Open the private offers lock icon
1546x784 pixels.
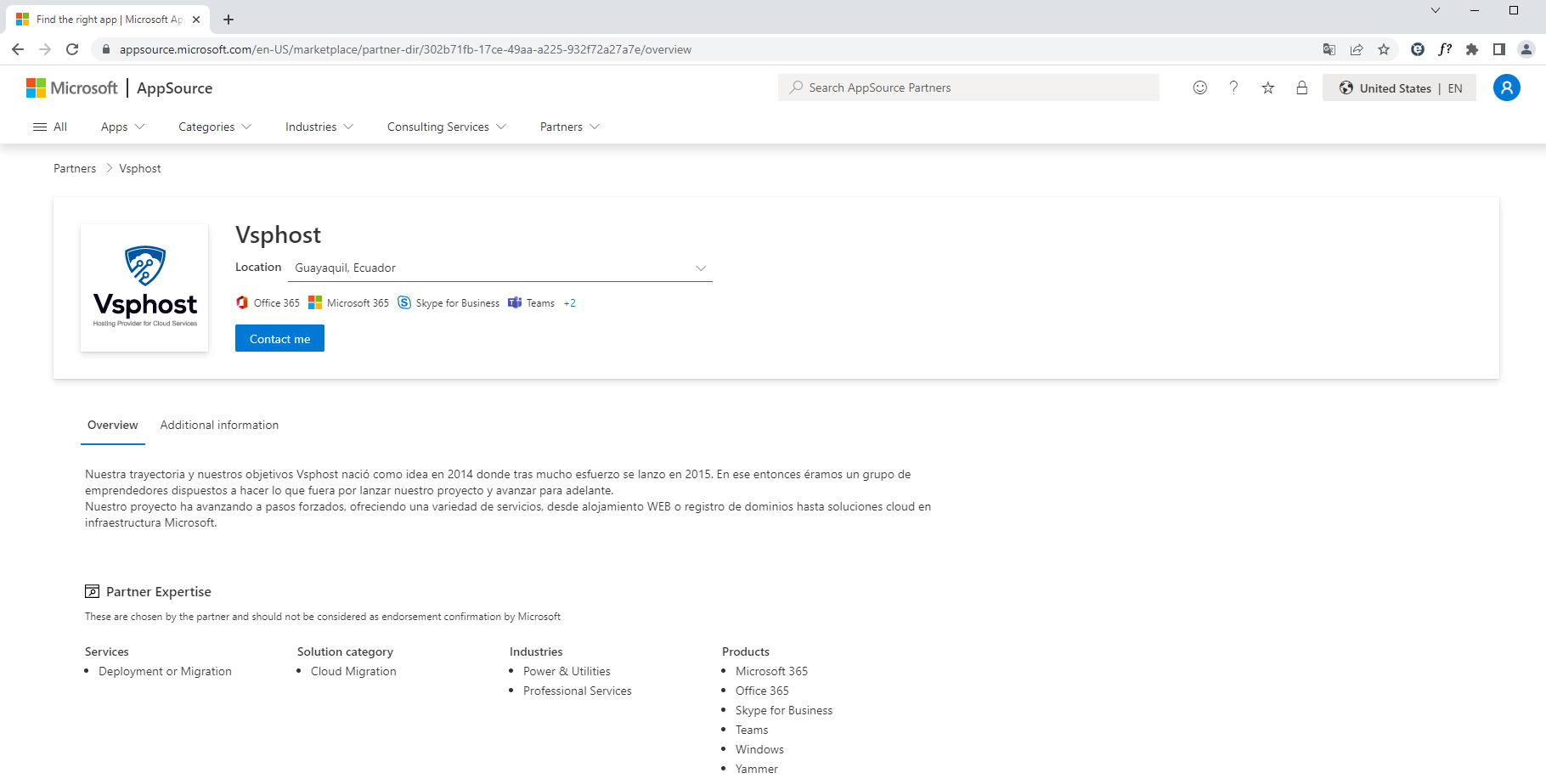pyautogui.click(x=1302, y=87)
